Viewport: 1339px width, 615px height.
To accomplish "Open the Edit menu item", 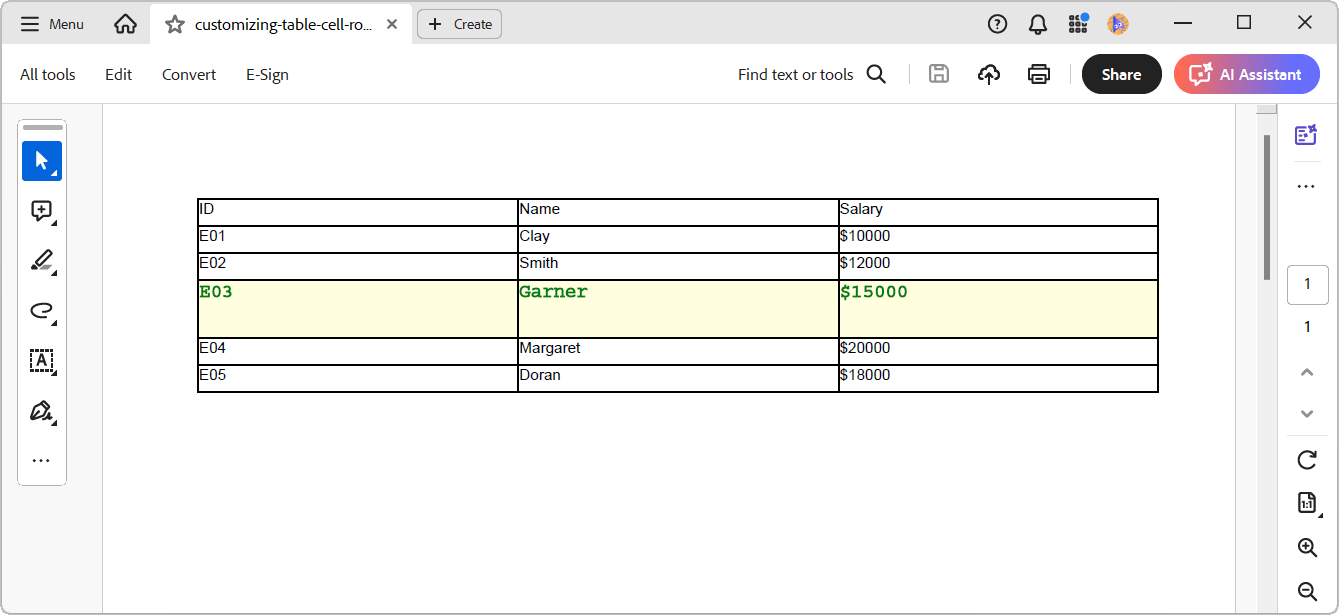I will click(119, 74).
